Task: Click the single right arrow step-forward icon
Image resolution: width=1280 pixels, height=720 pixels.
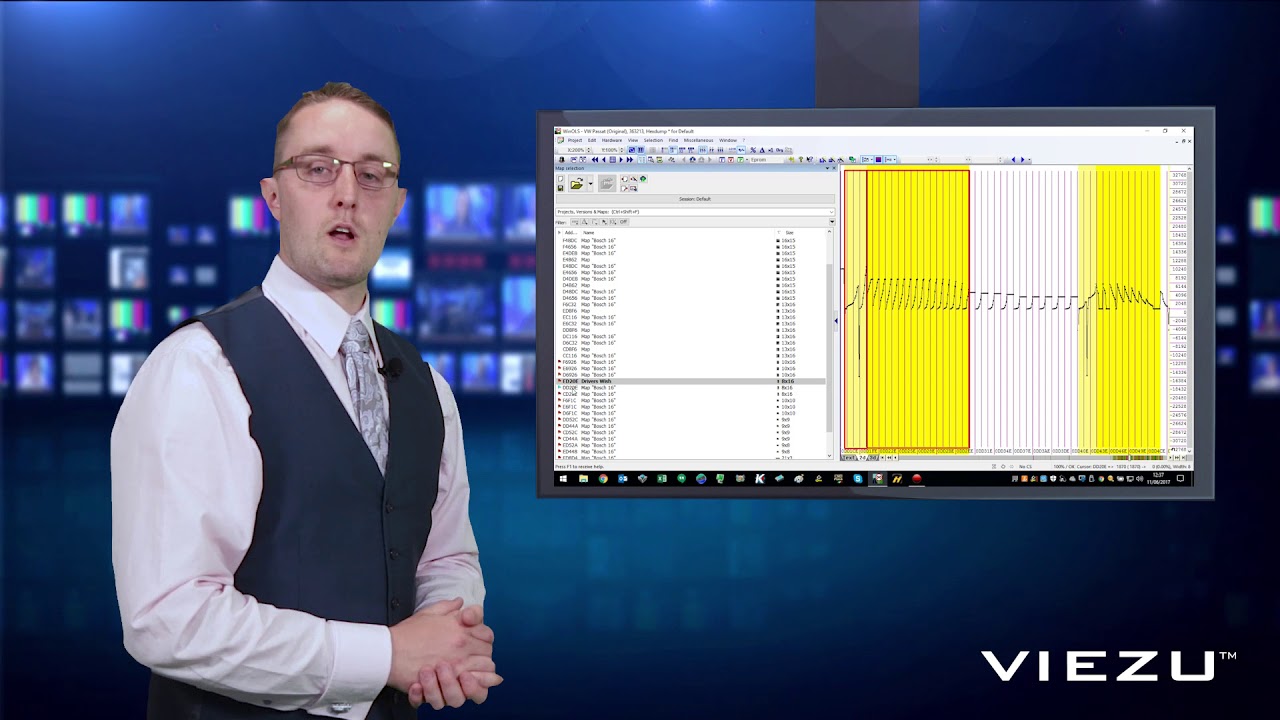Action: [621, 160]
